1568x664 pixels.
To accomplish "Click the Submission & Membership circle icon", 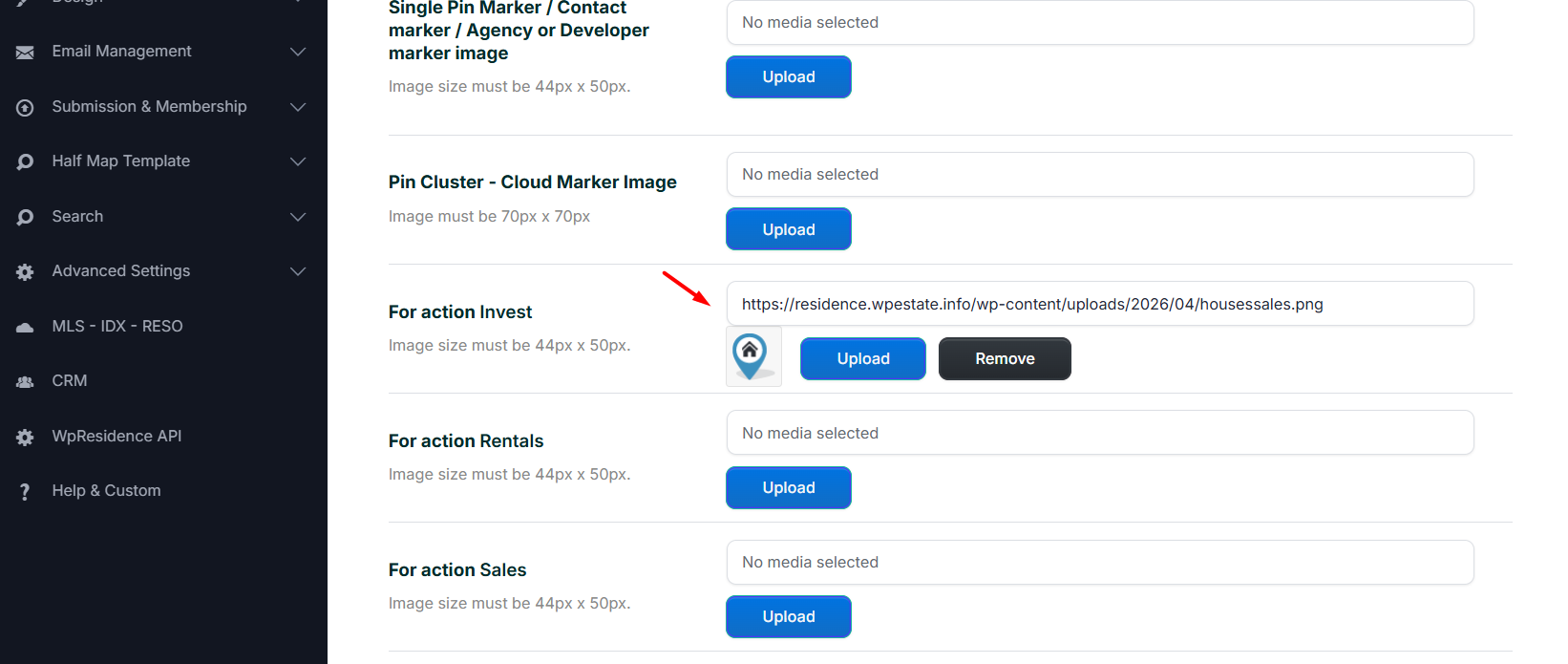I will [25, 107].
